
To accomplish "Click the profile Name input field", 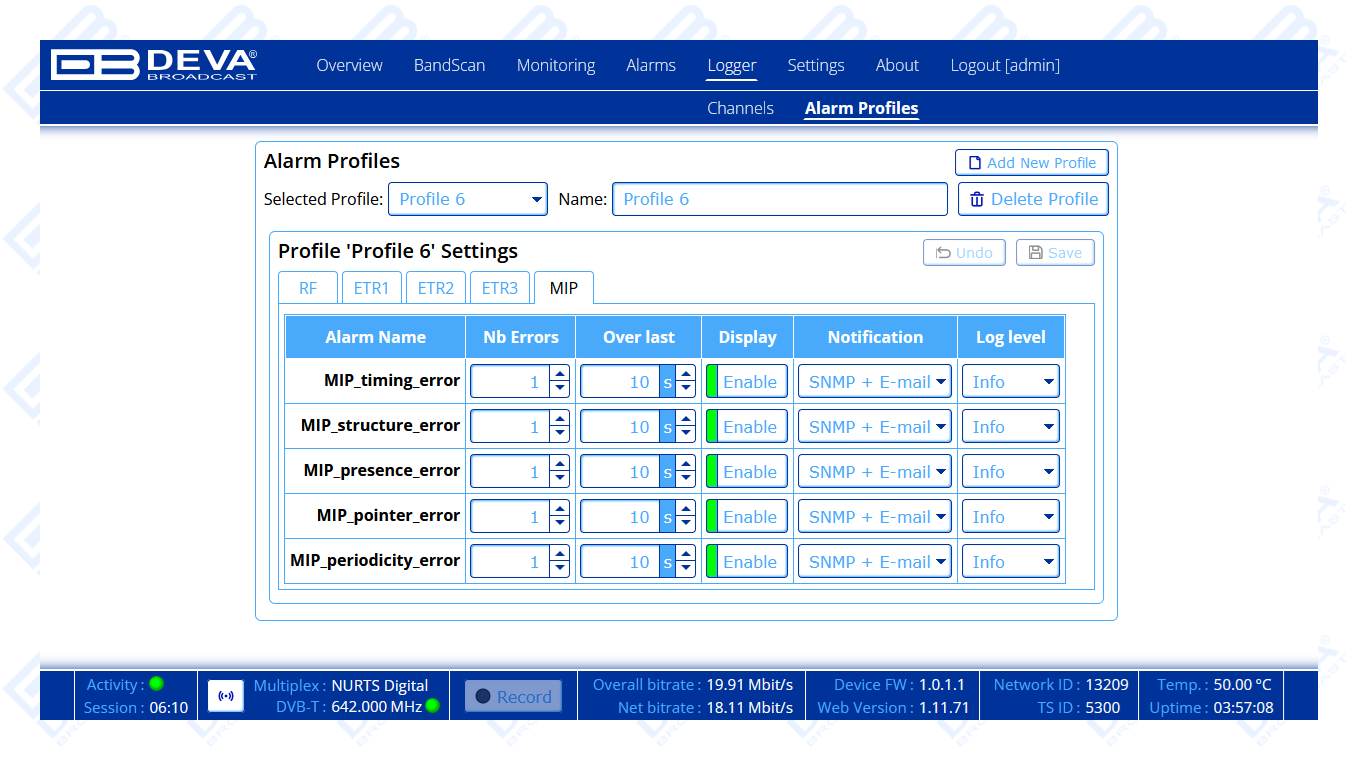I will tap(779, 199).
